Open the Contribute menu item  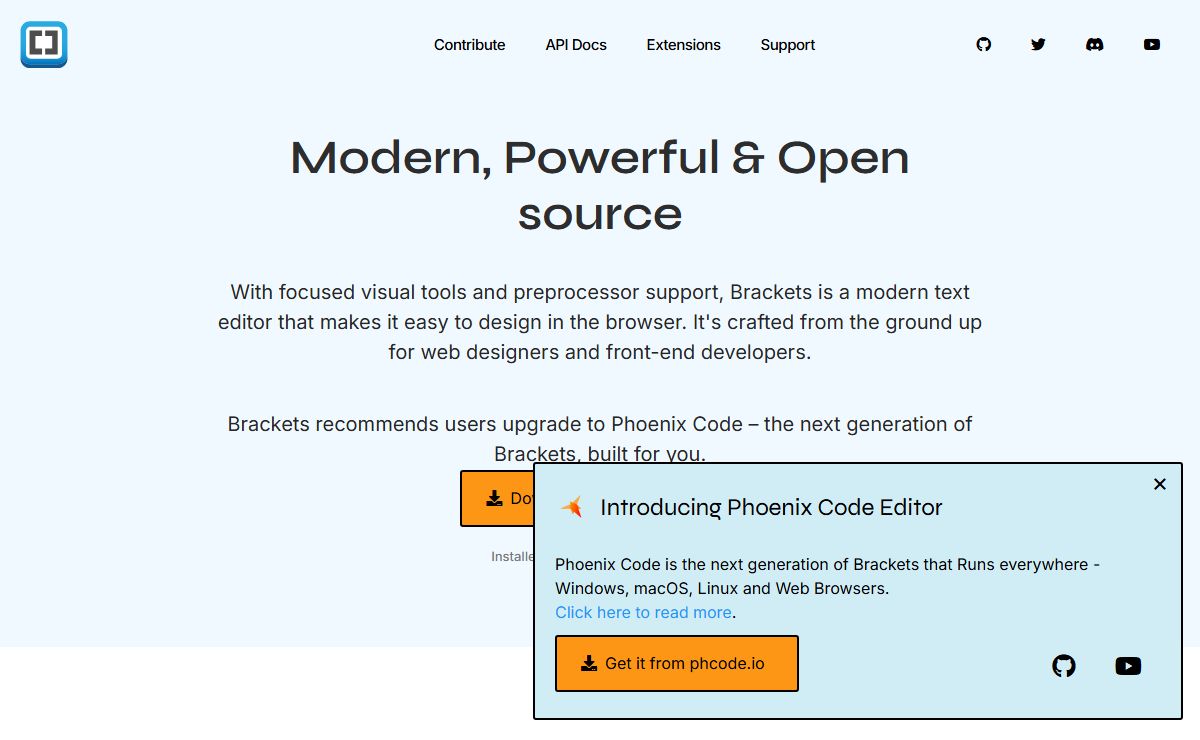[x=469, y=45]
